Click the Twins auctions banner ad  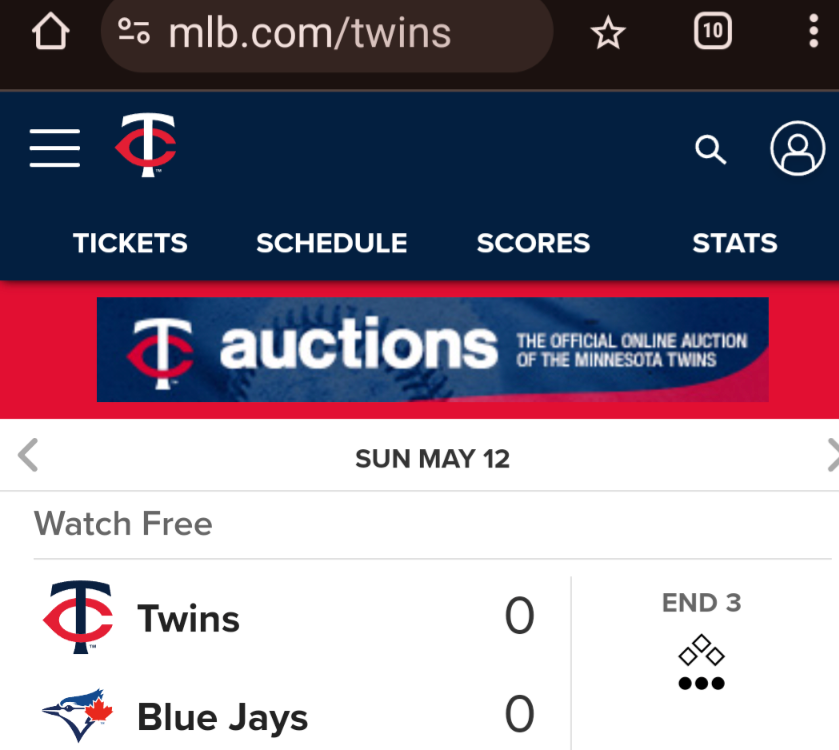tap(432, 349)
